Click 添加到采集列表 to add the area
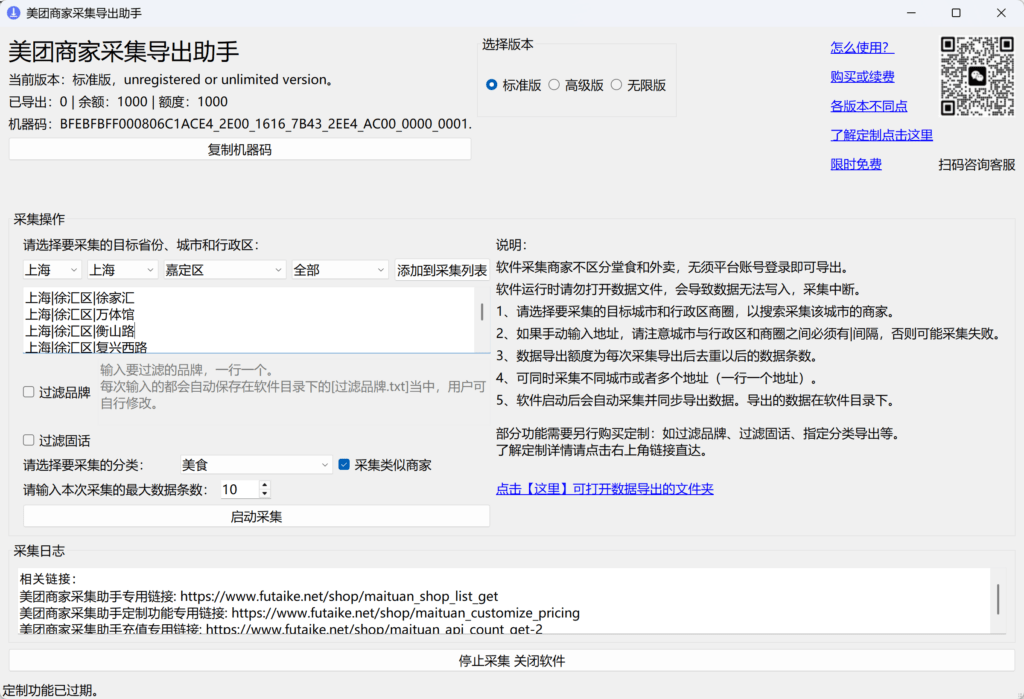 pyautogui.click(x=440, y=269)
